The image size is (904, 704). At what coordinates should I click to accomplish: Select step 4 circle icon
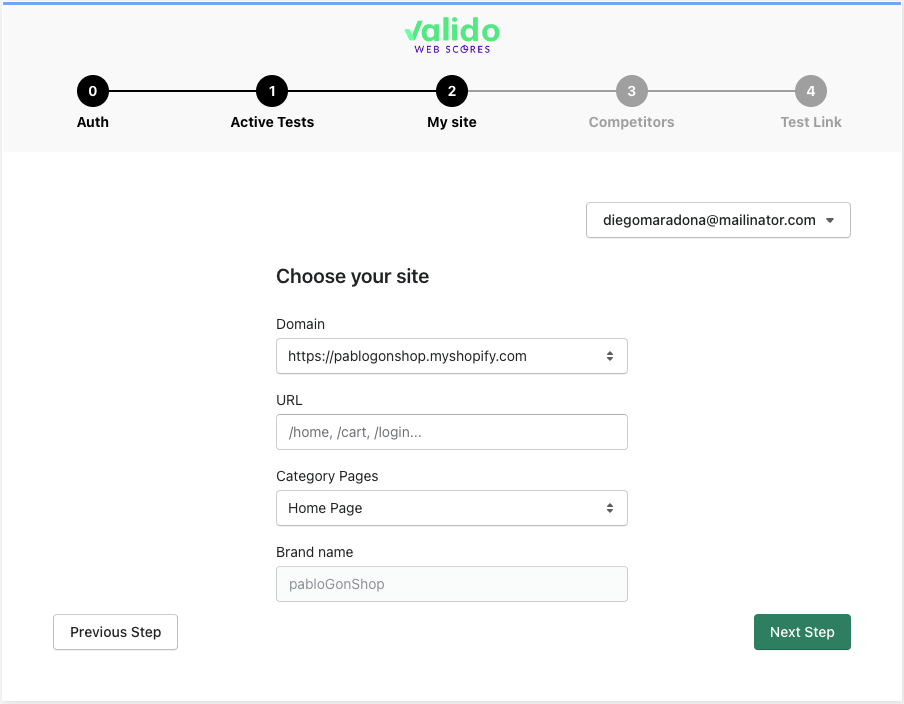[811, 92]
